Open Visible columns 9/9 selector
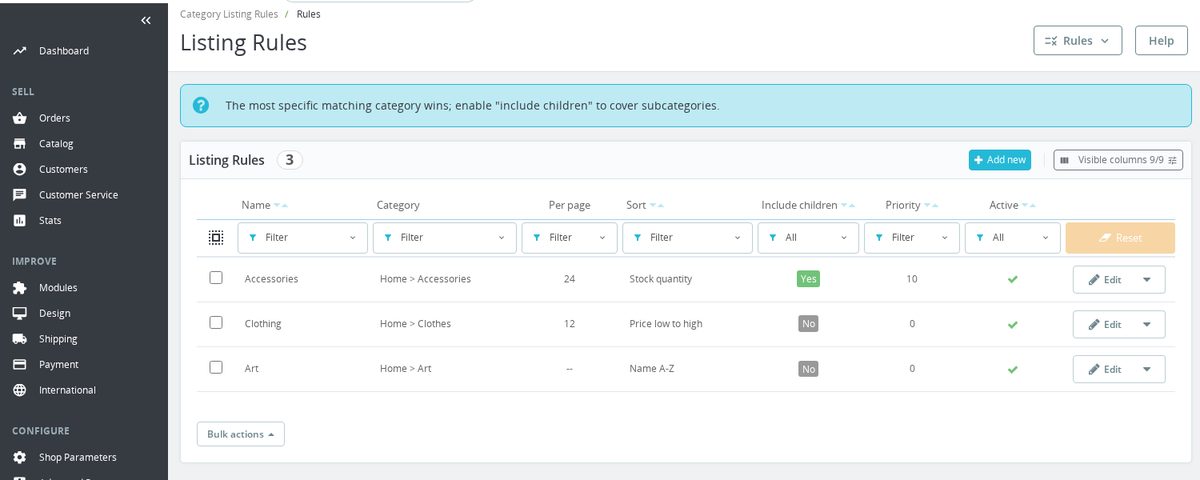 point(1119,160)
